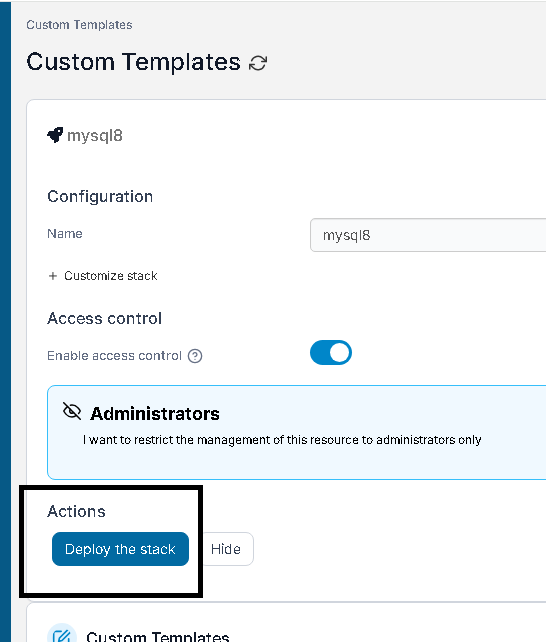Image resolution: width=546 pixels, height=642 pixels.
Task: Click the edit icon beside the lower Custom Templates heading
Action: [x=62, y=634]
